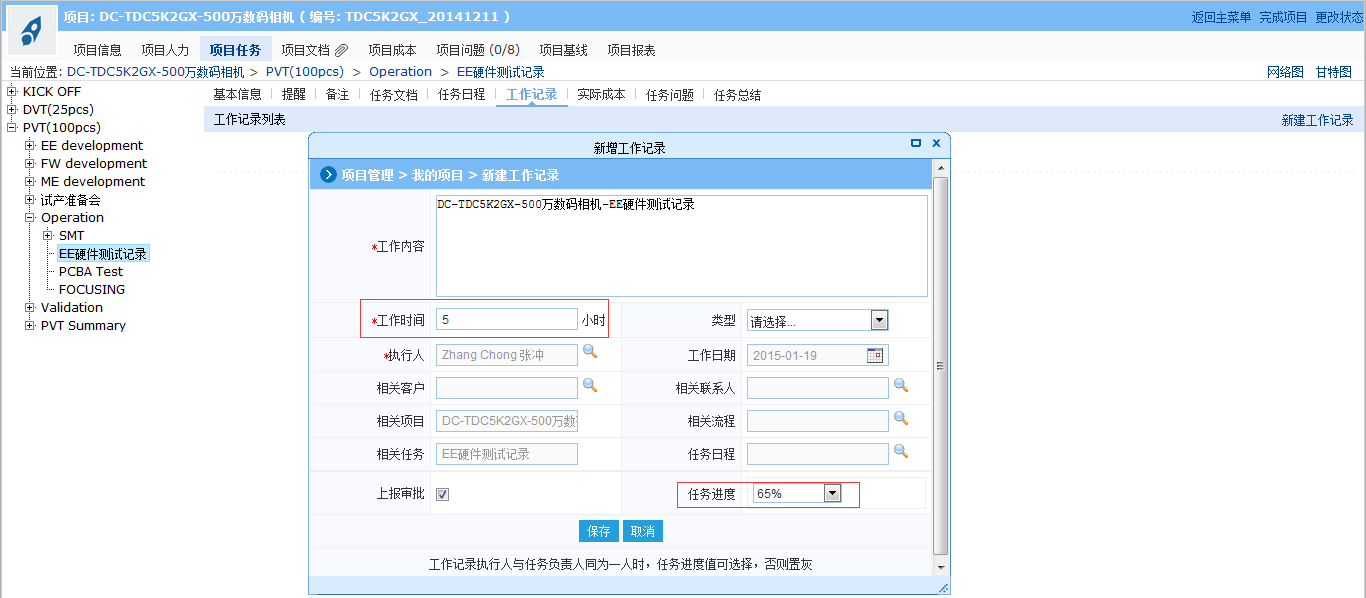
Task: Click the 保存 button
Action: click(x=599, y=531)
